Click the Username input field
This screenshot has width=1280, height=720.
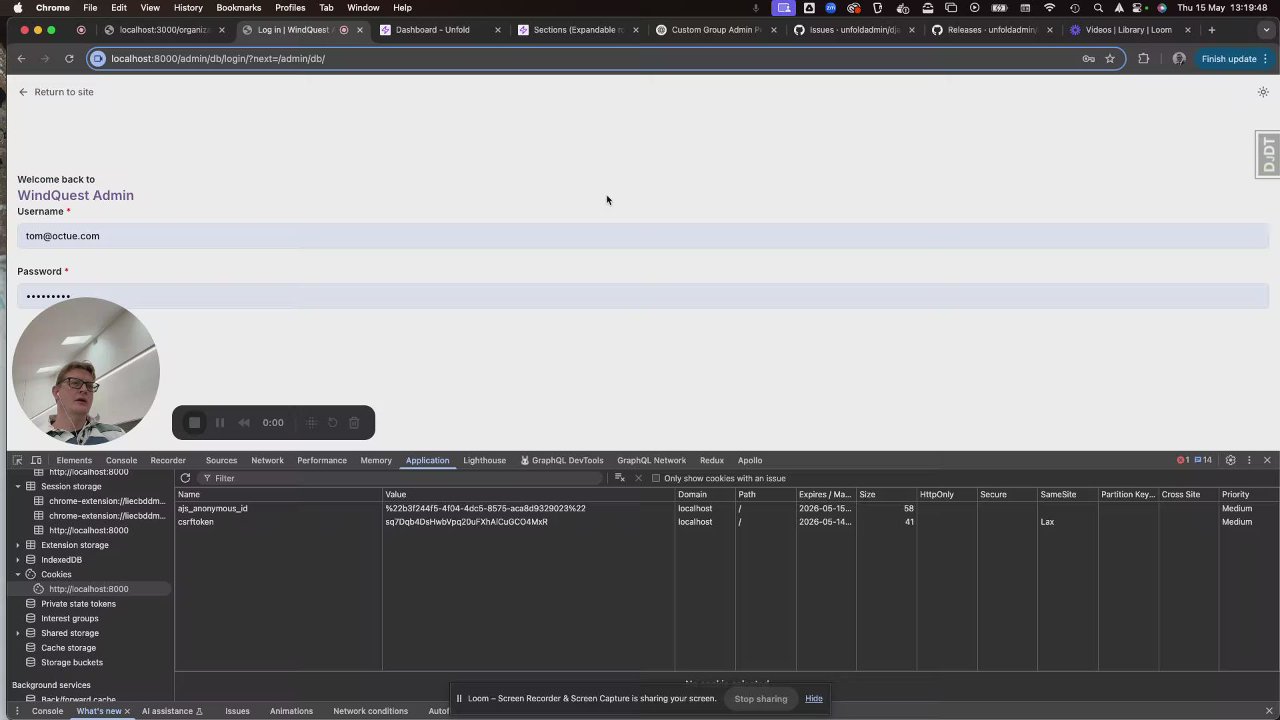[x=643, y=236]
